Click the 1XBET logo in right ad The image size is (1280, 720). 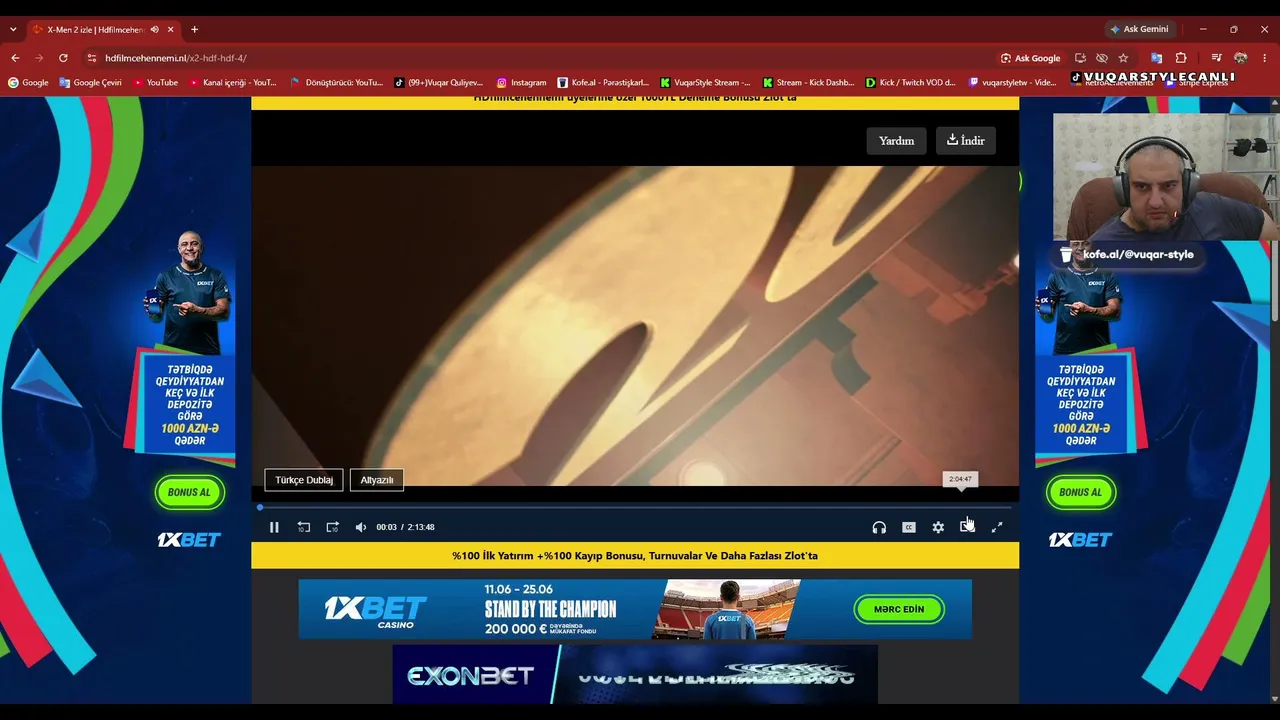pos(1080,540)
